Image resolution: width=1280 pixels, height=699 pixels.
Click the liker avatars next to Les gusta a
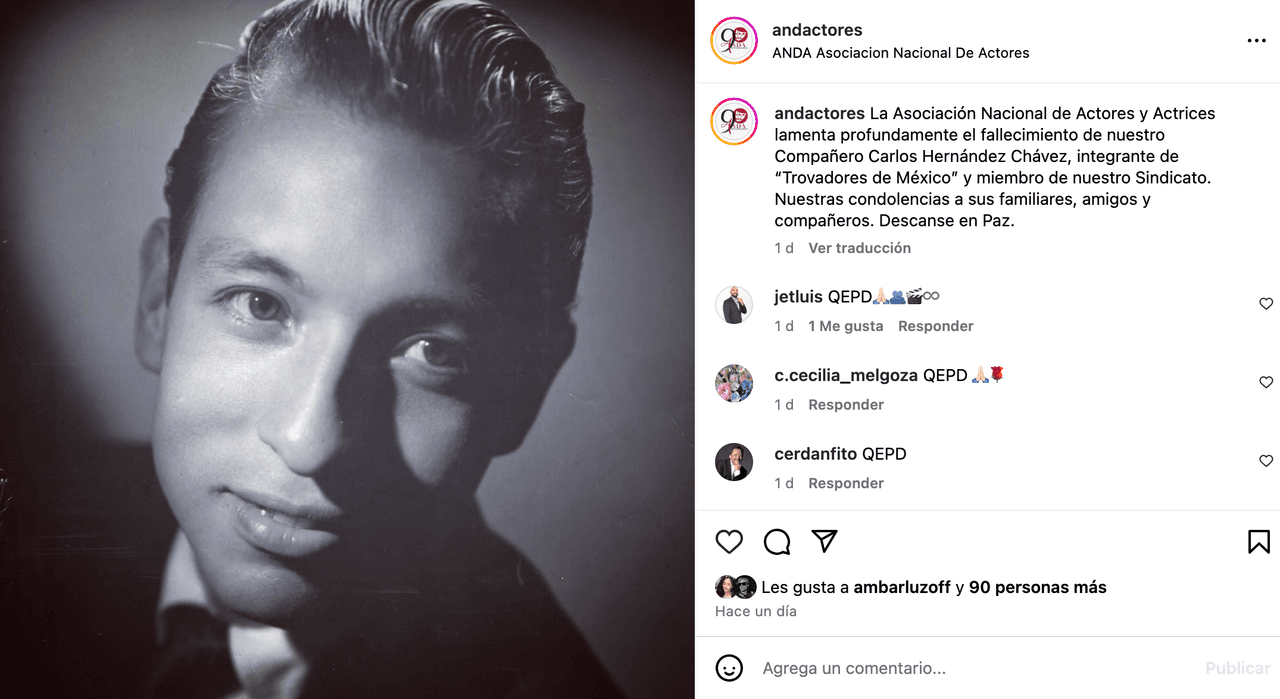pyautogui.click(x=735, y=587)
